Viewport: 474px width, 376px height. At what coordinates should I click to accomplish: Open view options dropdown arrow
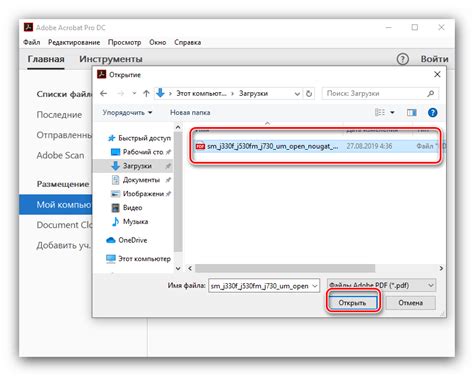392,113
